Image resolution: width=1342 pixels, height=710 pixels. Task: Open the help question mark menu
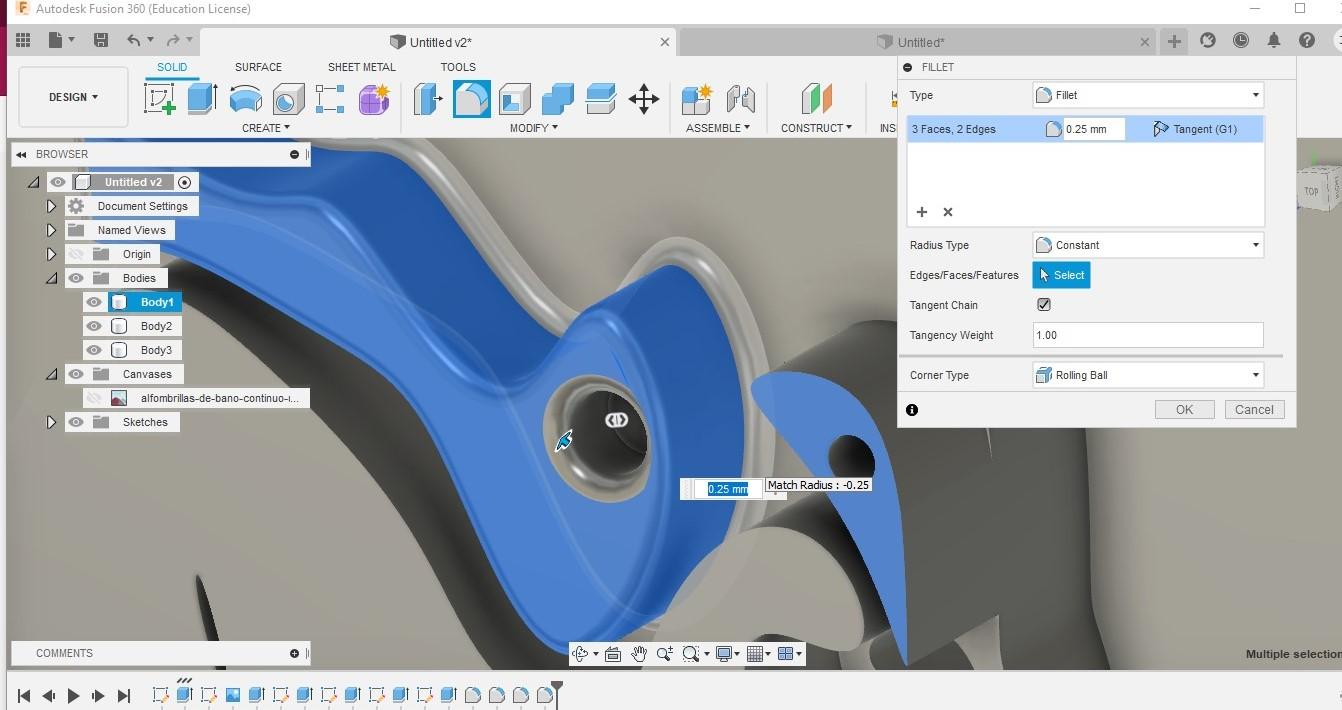coord(1307,40)
